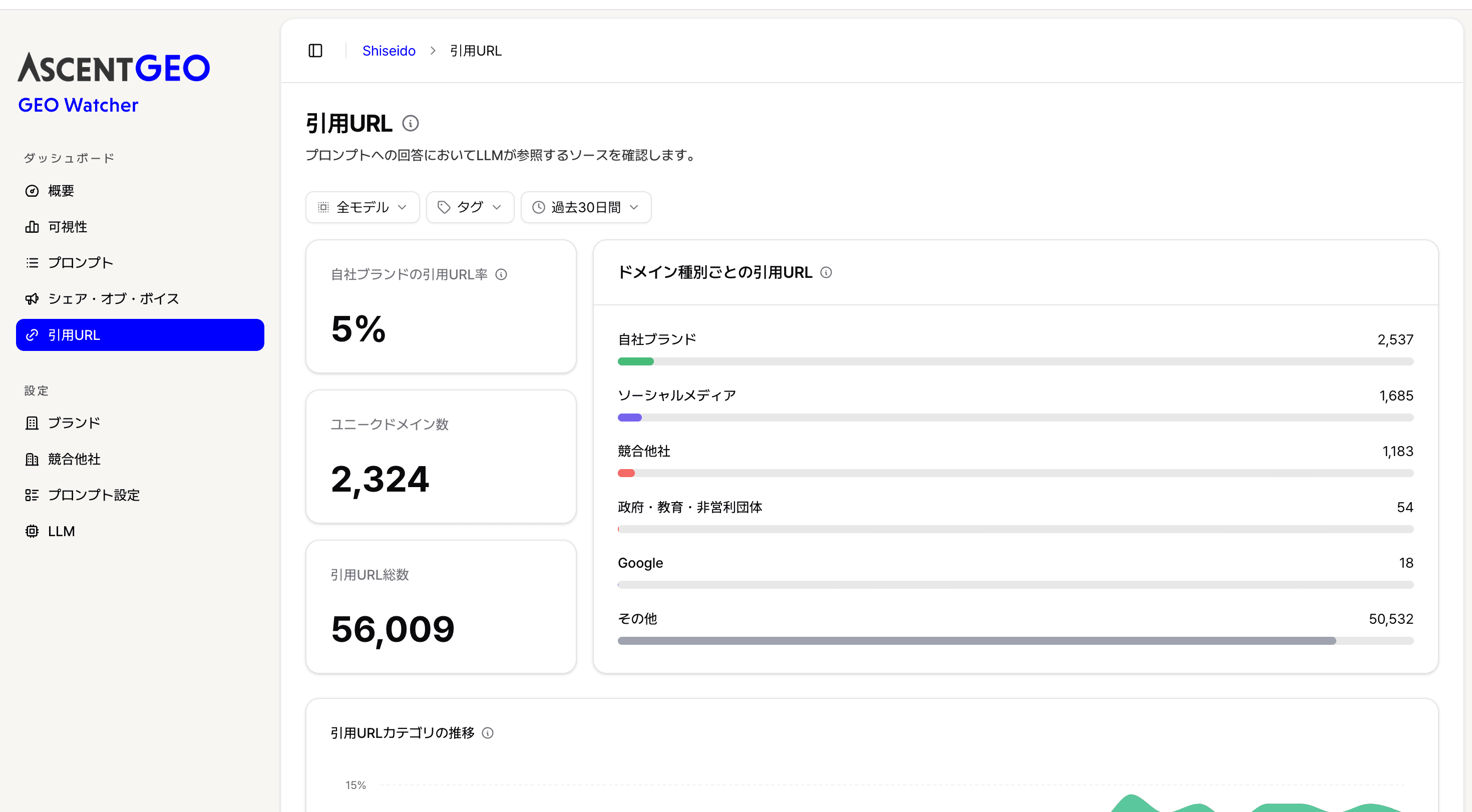Viewport: 1472px width, 812px height.
Task: Click the ソーシャルメディア value 1,685
Action: click(1396, 396)
